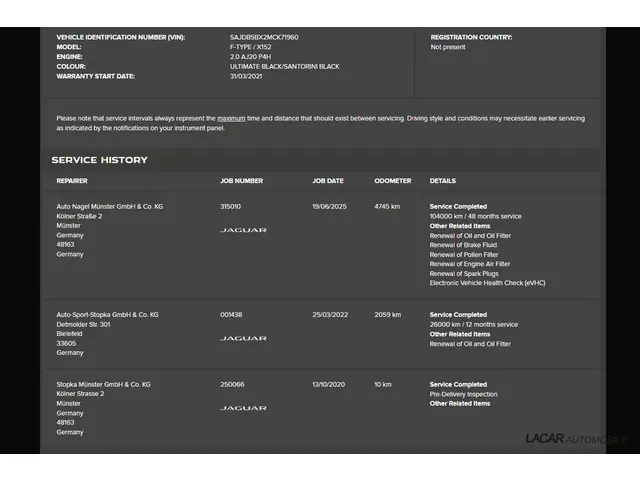Click the 4745 km odometer reading

click(387, 206)
